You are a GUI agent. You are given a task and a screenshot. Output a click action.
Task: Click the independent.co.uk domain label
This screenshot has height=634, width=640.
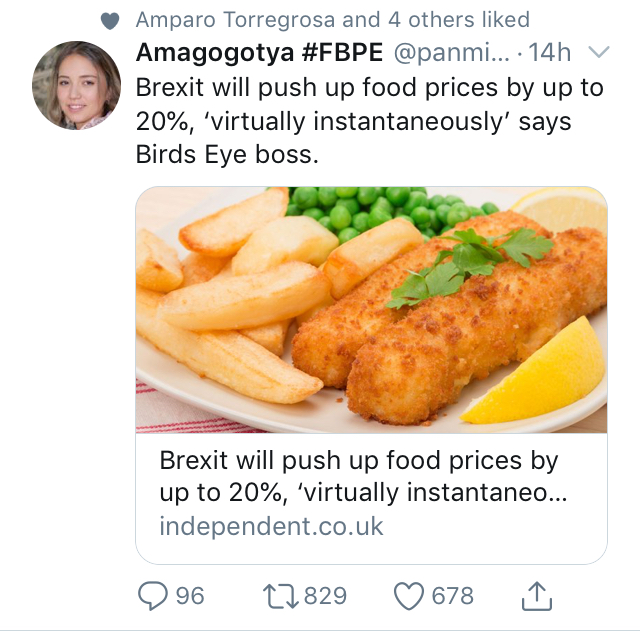coord(271,526)
